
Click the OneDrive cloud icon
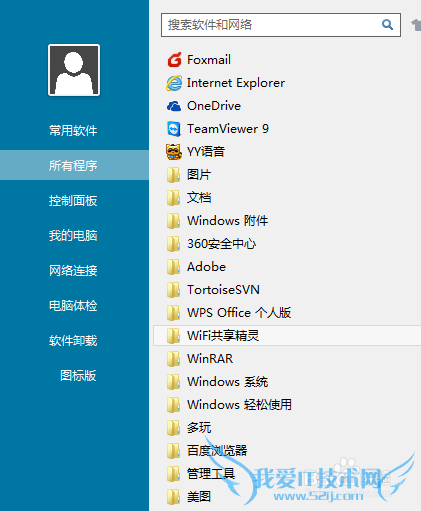(x=174, y=106)
